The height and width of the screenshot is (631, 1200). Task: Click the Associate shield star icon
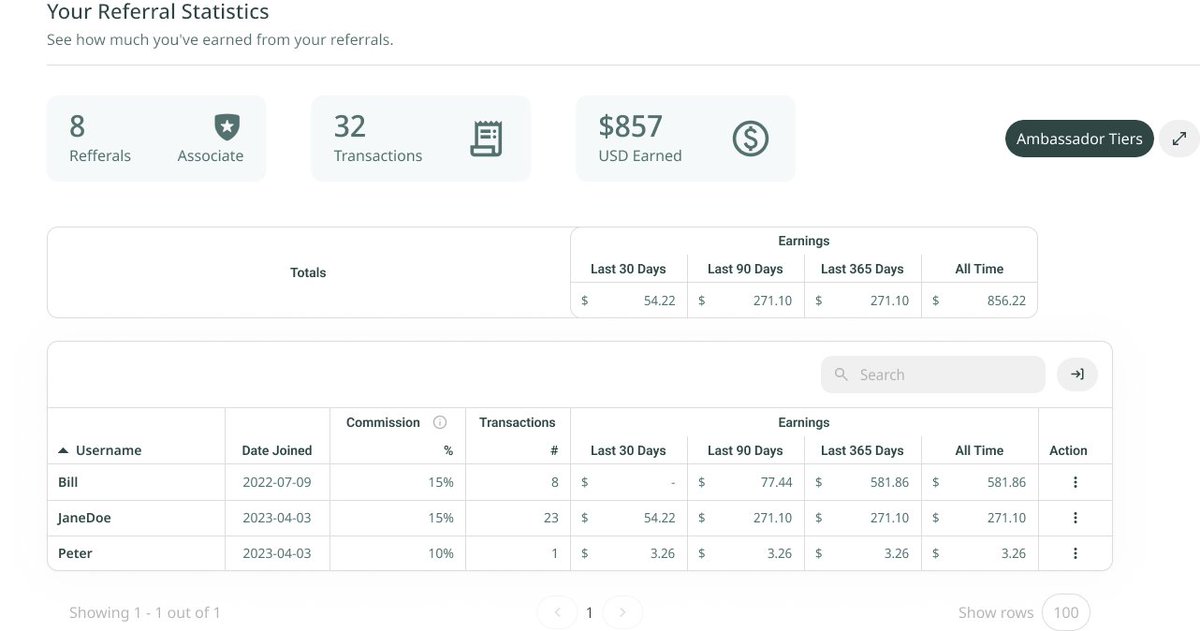[227, 127]
